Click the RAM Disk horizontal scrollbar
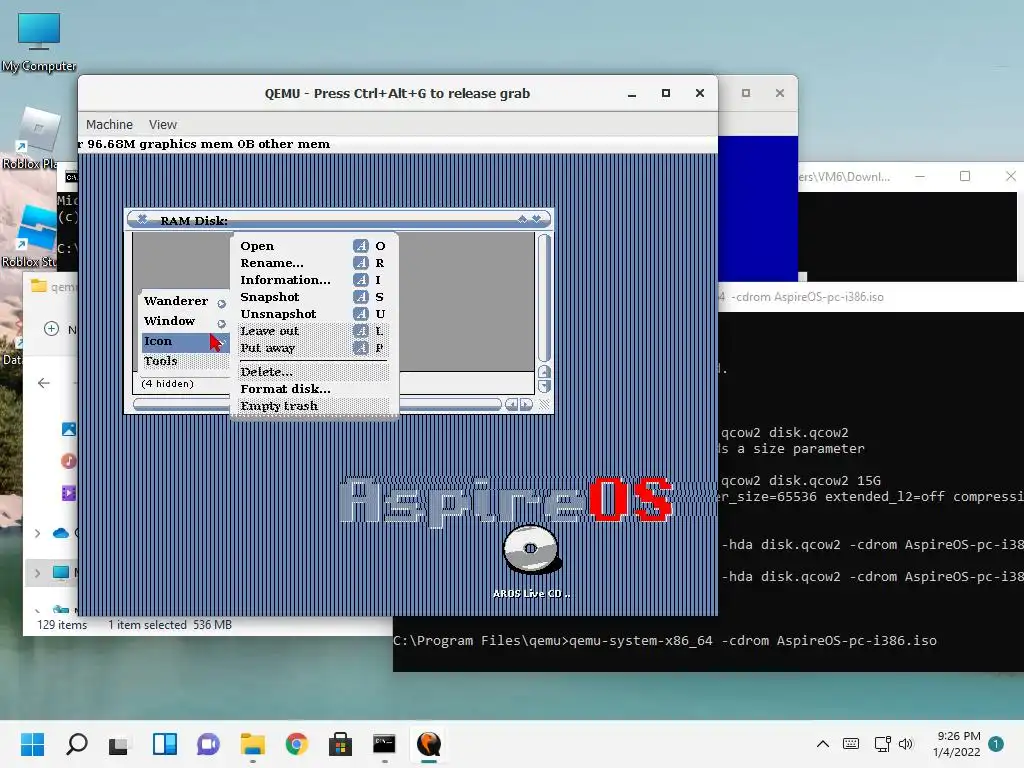This screenshot has height=768, width=1024. [317, 405]
